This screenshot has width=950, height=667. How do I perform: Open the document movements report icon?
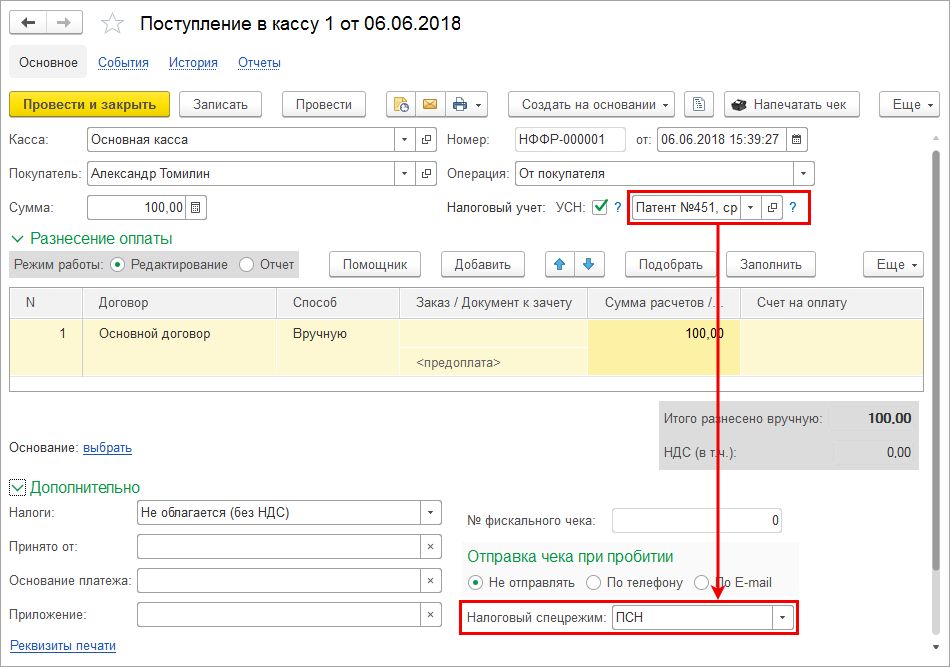[401, 104]
